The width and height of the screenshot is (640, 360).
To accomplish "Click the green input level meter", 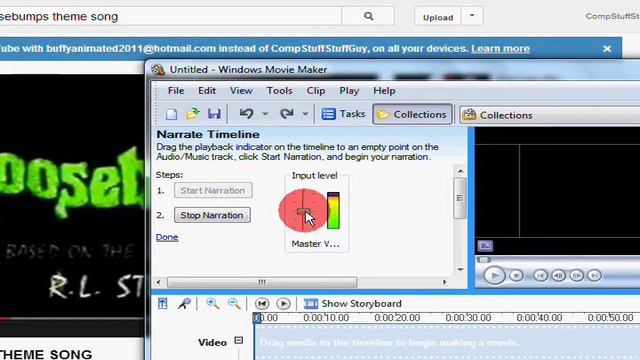I will coord(333,211).
